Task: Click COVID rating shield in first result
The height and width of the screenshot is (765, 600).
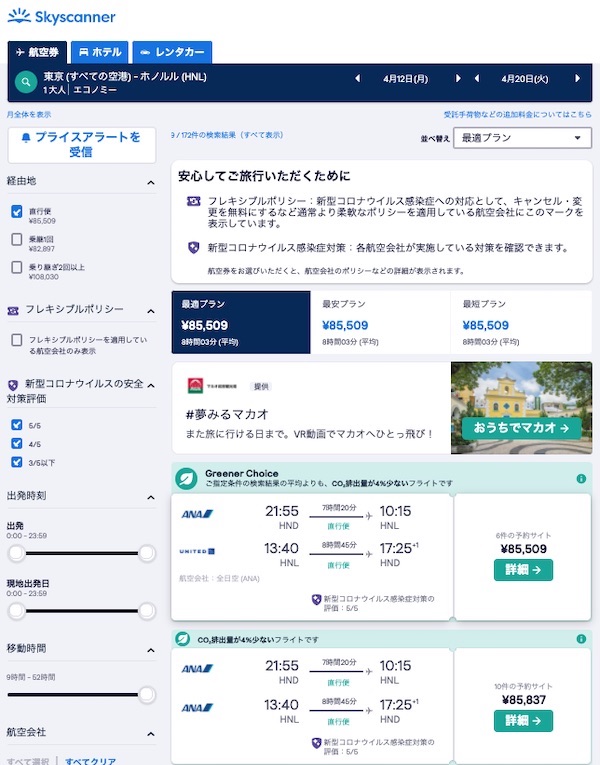Action: tap(316, 600)
